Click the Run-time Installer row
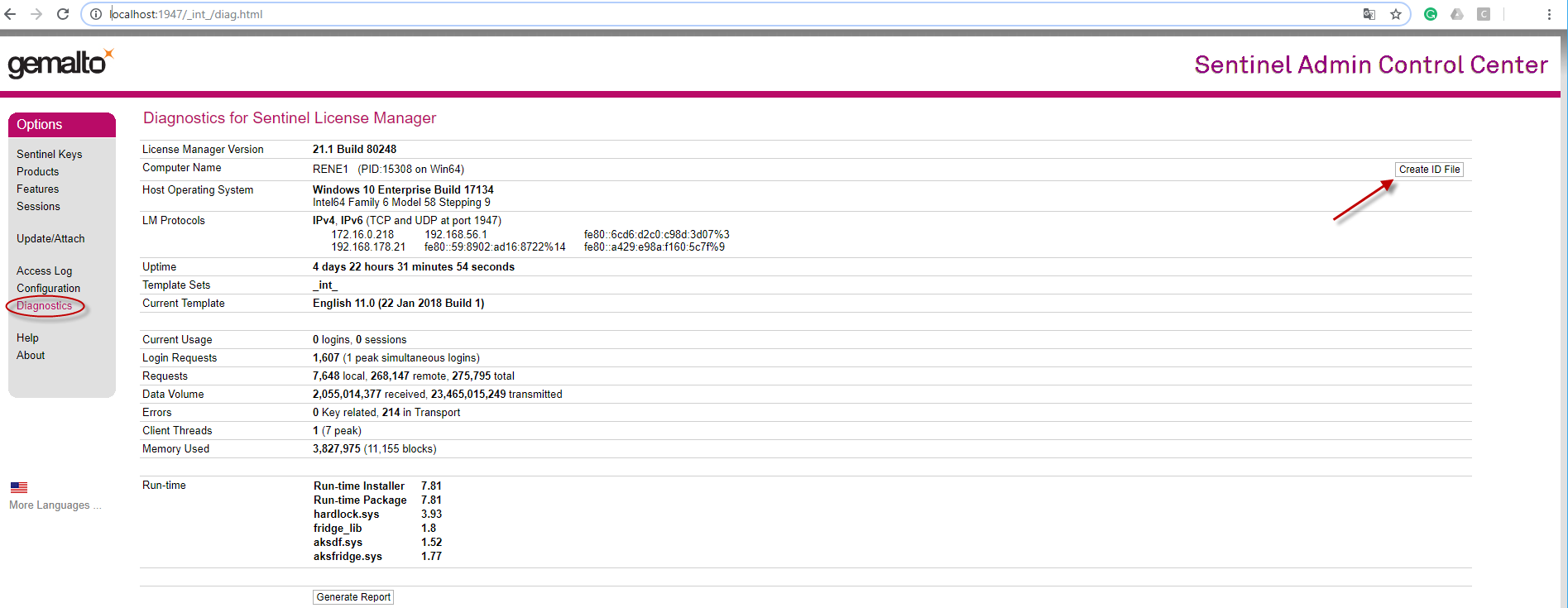1568x608 pixels. click(377, 486)
